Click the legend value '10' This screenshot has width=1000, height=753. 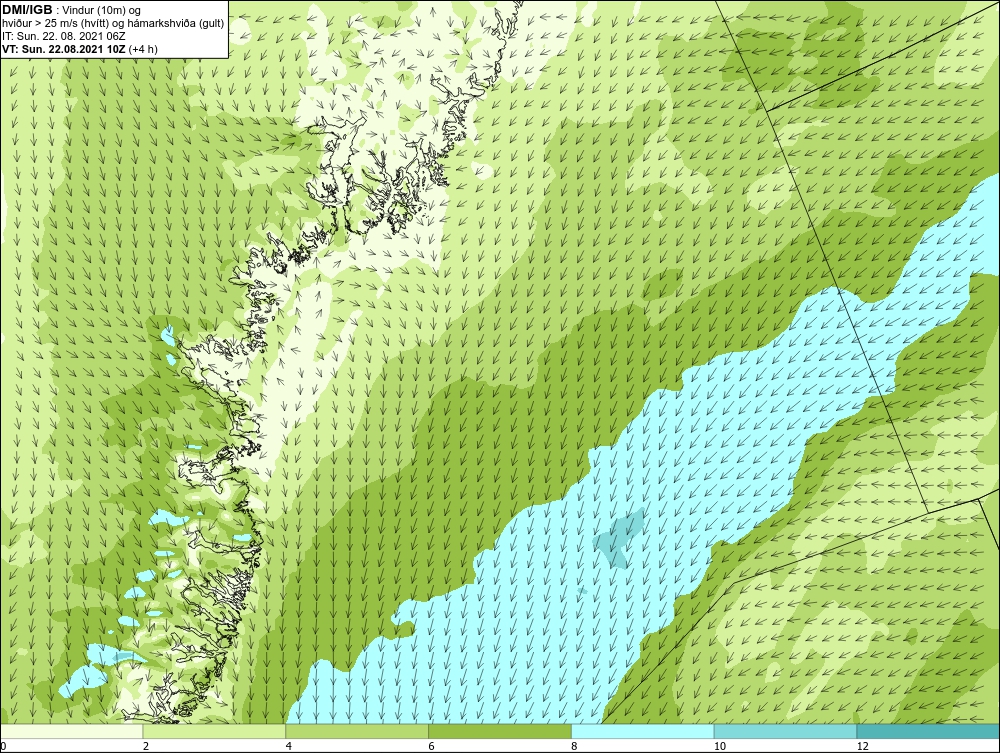coord(720,746)
